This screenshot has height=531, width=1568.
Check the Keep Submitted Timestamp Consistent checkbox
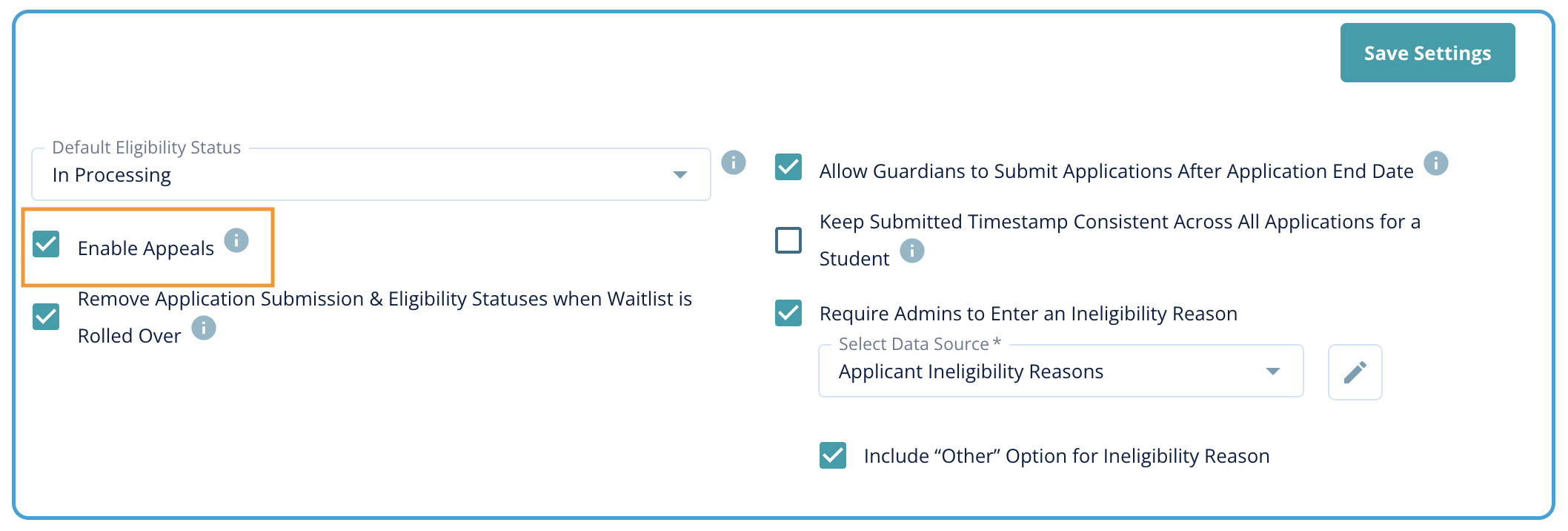[788, 240]
